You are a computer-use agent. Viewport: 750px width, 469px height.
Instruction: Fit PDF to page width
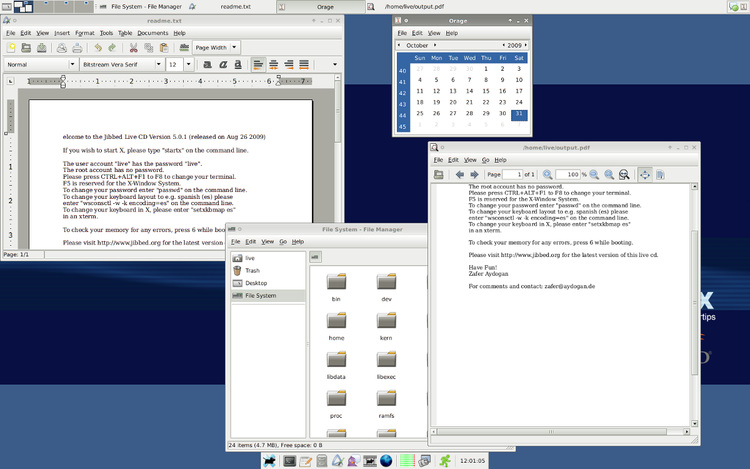point(624,175)
